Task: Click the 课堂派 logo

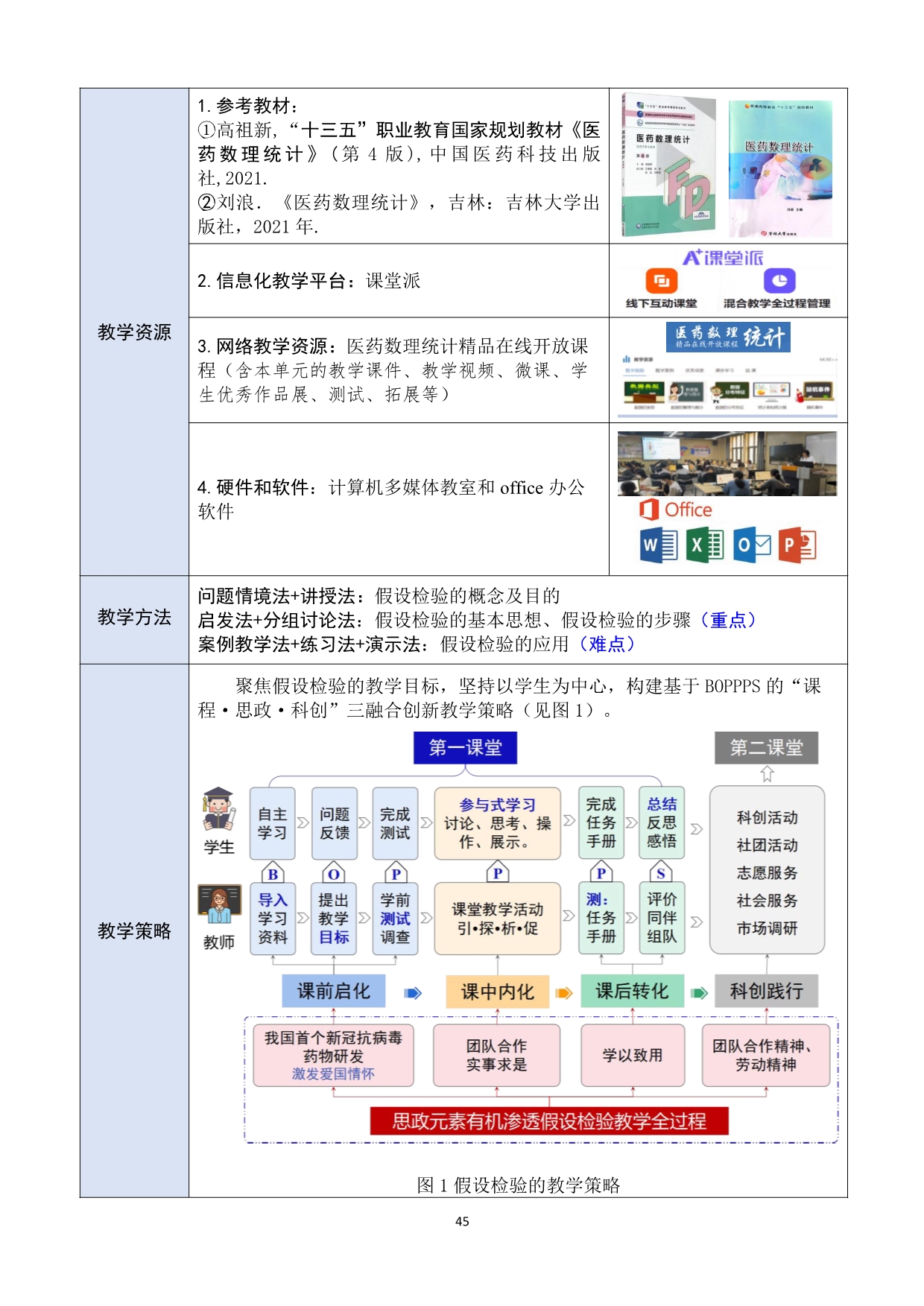Action: (x=722, y=258)
